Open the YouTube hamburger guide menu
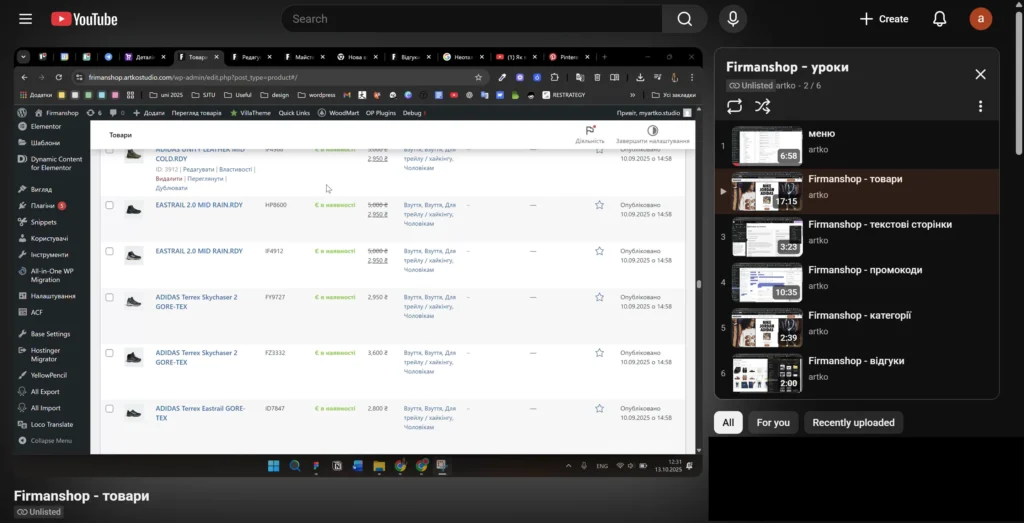 [x=25, y=19]
